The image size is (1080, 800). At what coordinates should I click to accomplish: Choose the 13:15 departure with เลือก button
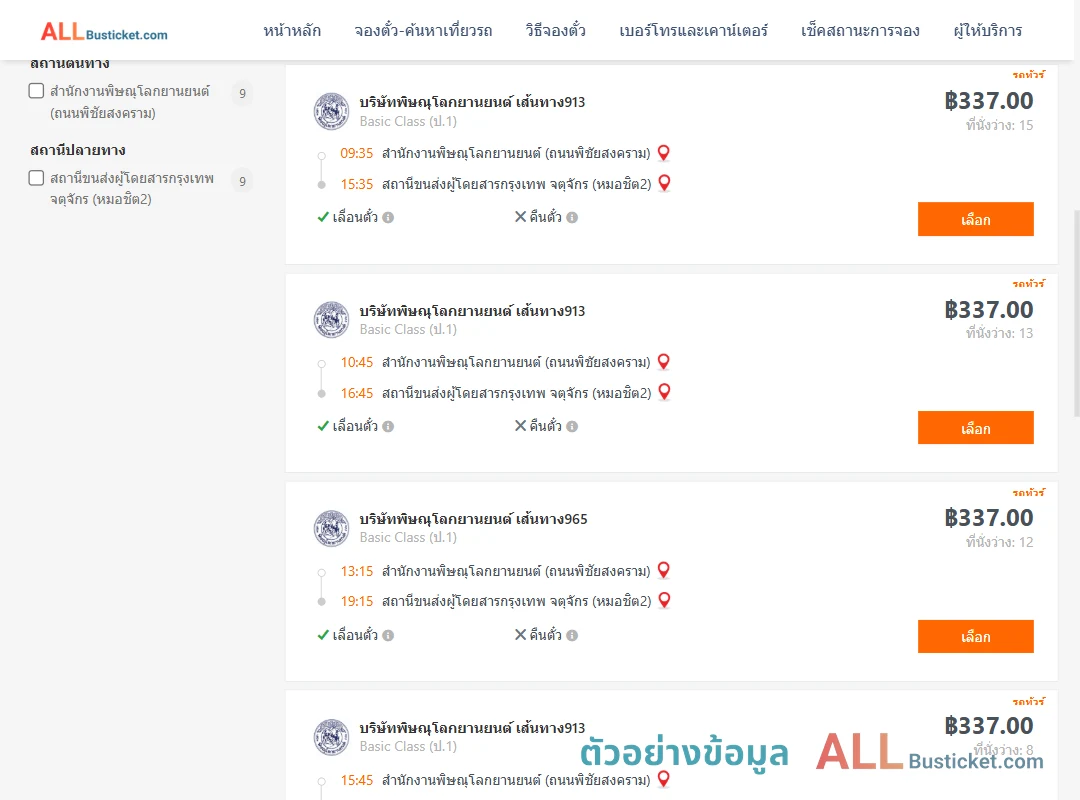click(x=975, y=636)
